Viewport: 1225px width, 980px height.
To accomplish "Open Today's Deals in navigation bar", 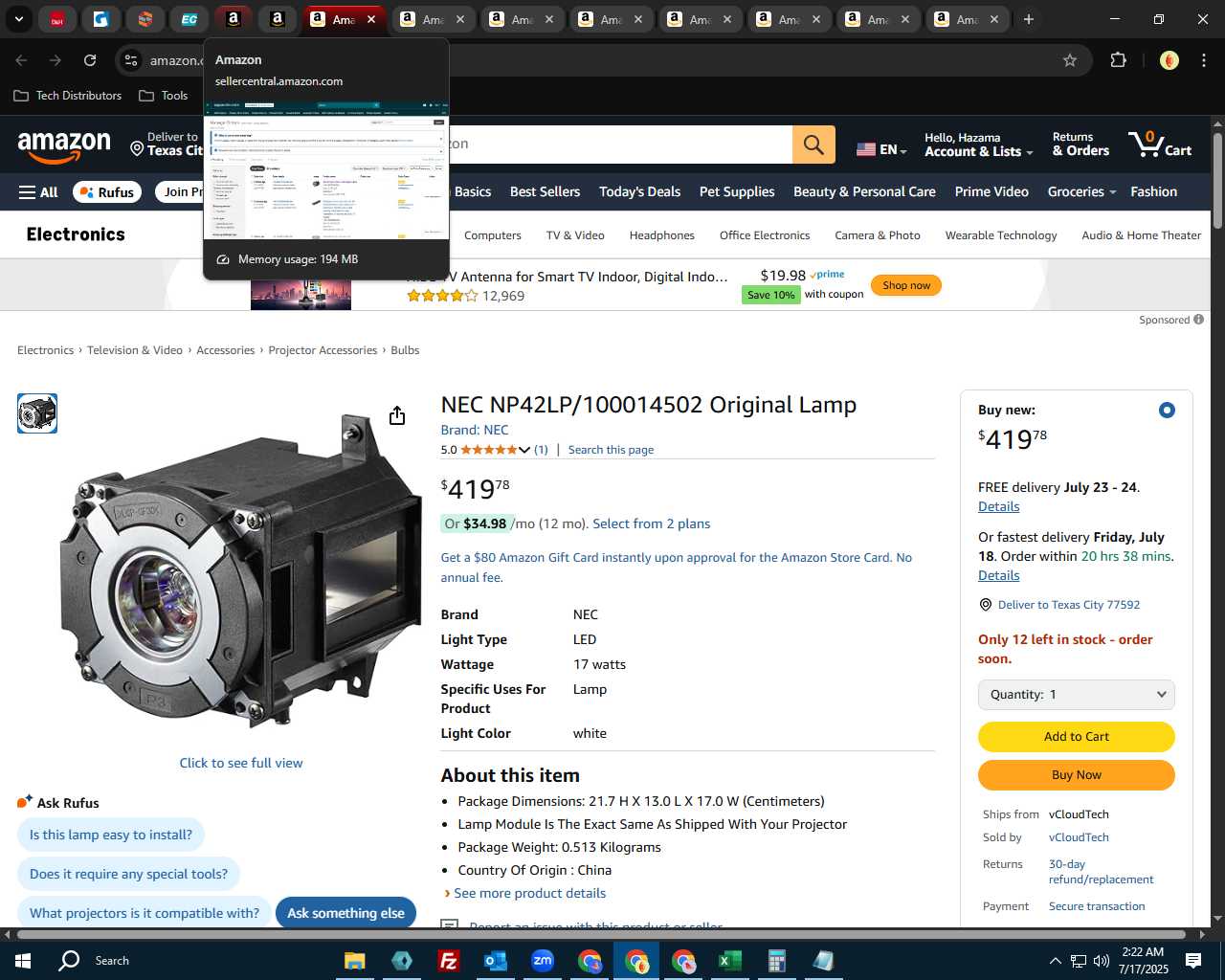I will [x=639, y=192].
